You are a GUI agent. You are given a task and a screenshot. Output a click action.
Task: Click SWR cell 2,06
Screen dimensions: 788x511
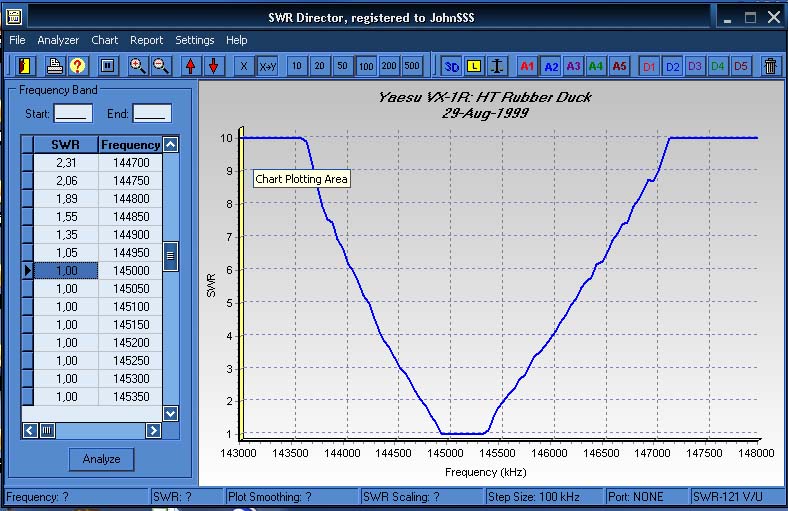pyautogui.click(x=66, y=181)
